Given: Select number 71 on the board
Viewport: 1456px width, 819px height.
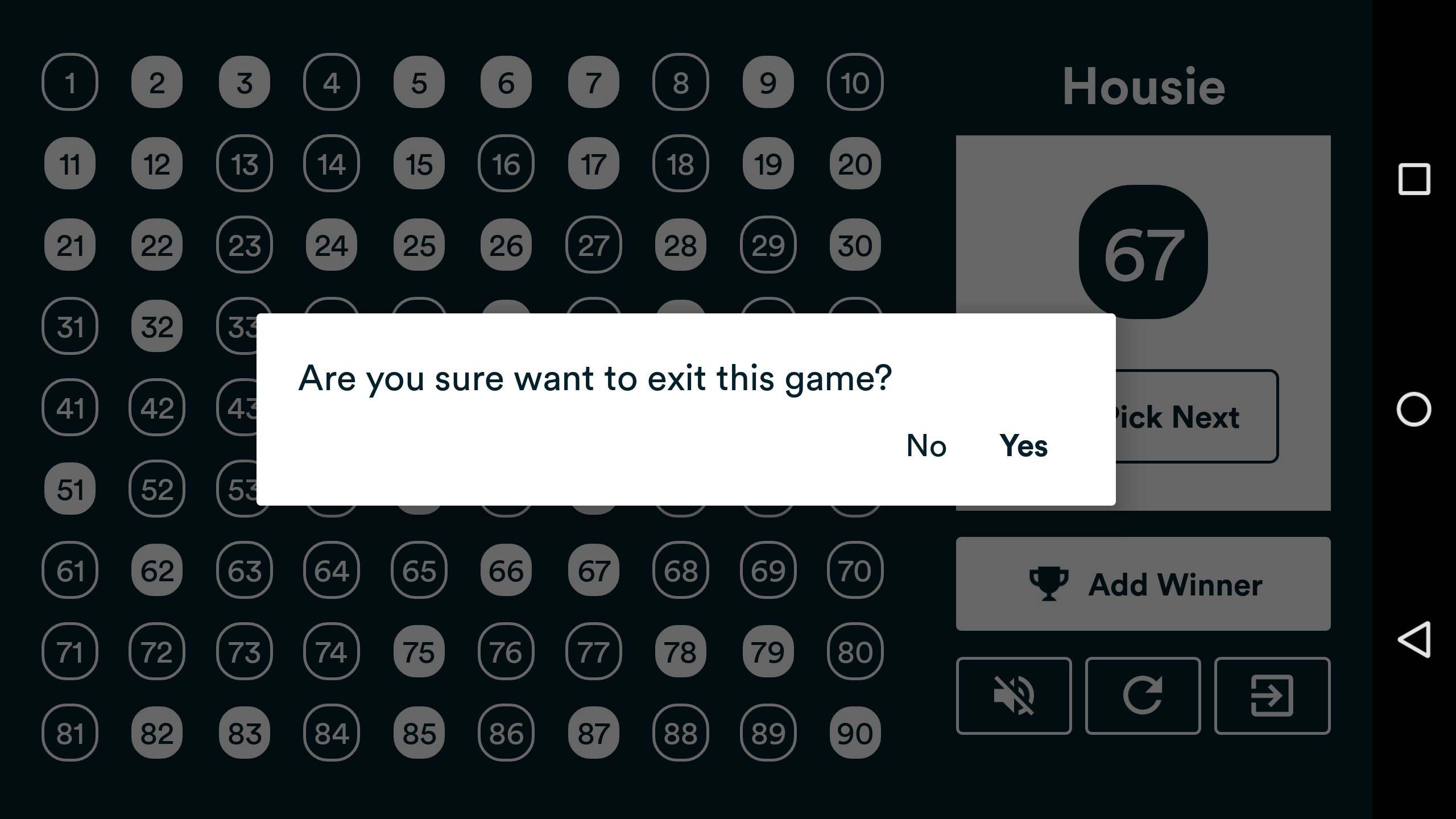Looking at the screenshot, I should (x=69, y=652).
